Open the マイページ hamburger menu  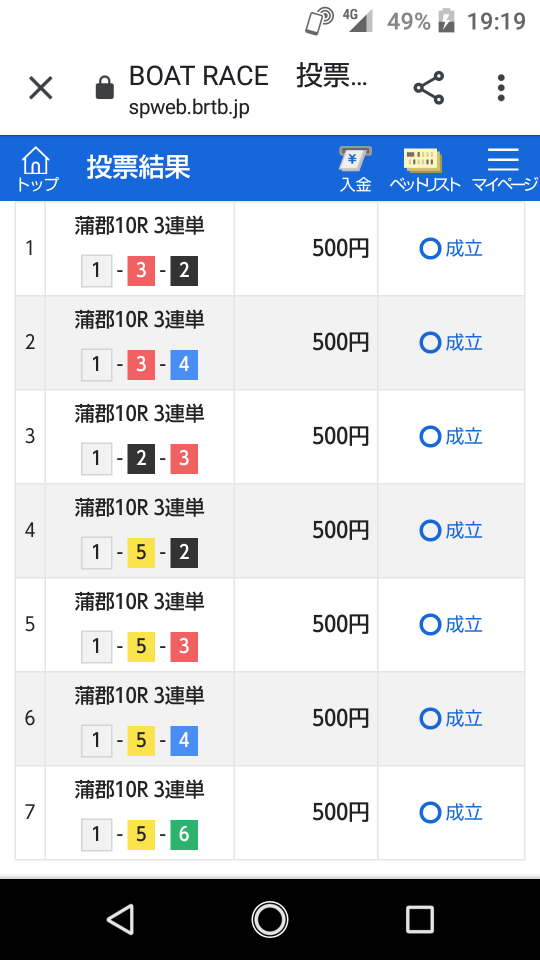pyautogui.click(x=504, y=169)
